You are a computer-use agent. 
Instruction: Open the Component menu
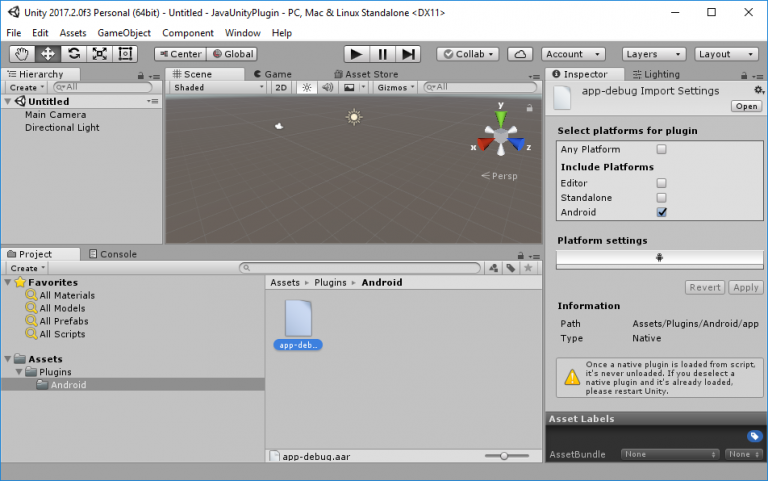(188, 33)
